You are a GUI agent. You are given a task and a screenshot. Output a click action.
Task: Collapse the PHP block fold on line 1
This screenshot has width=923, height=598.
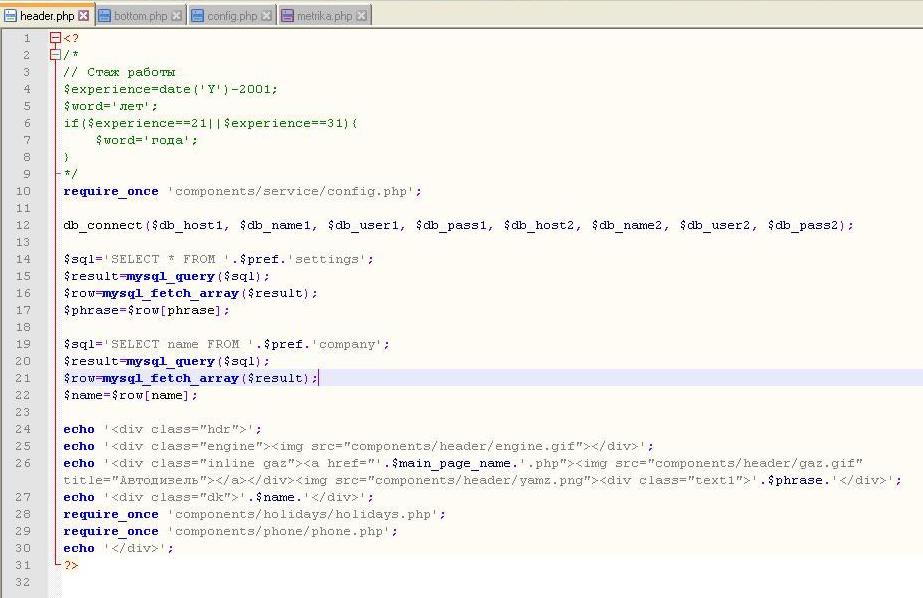pyautogui.click(x=55, y=38)
